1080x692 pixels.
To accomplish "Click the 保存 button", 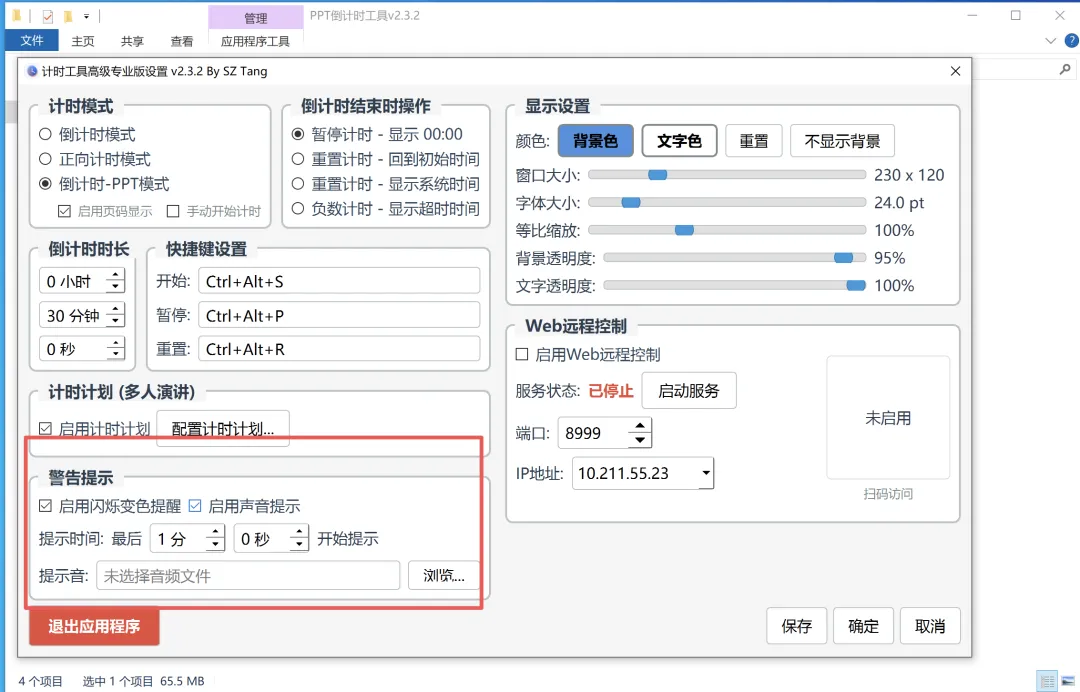I will pyautogui.click(x=796, y=626).
